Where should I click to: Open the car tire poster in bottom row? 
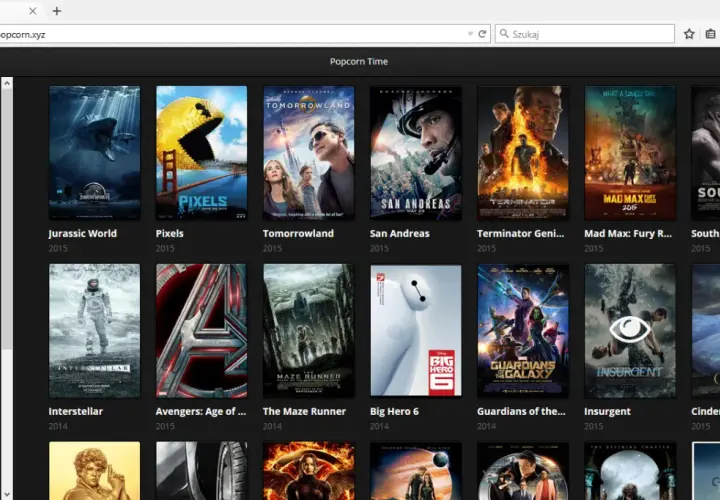pos(202,471)
